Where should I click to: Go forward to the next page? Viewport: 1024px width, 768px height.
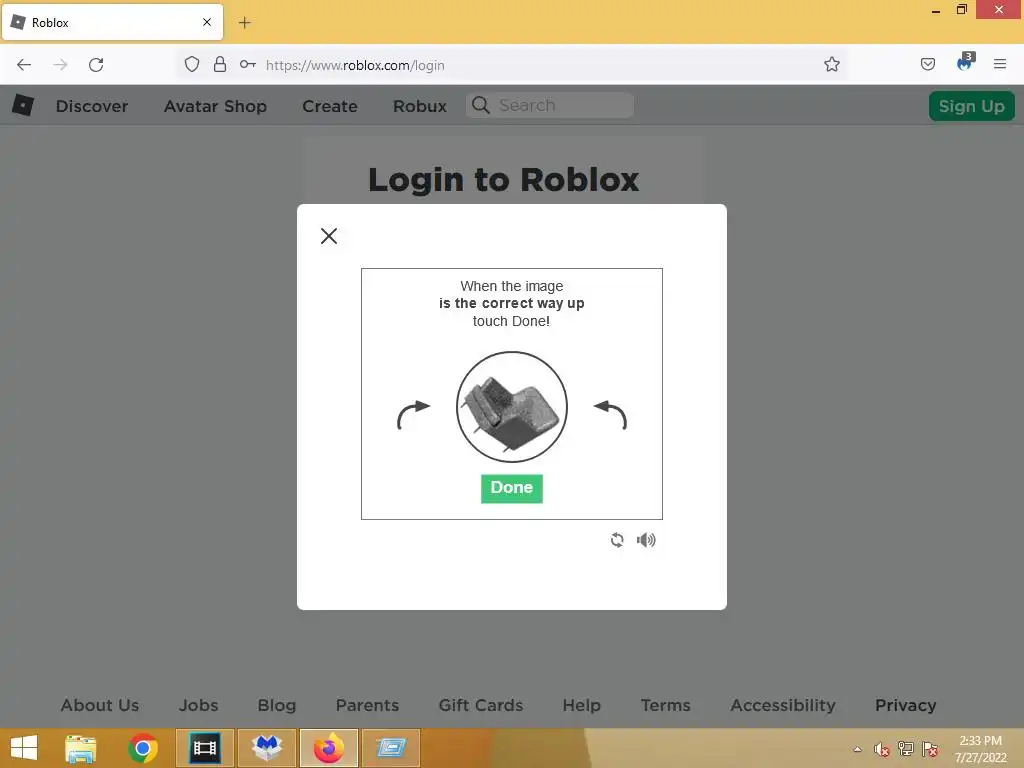pyautogui.click(x=60, y=65)
